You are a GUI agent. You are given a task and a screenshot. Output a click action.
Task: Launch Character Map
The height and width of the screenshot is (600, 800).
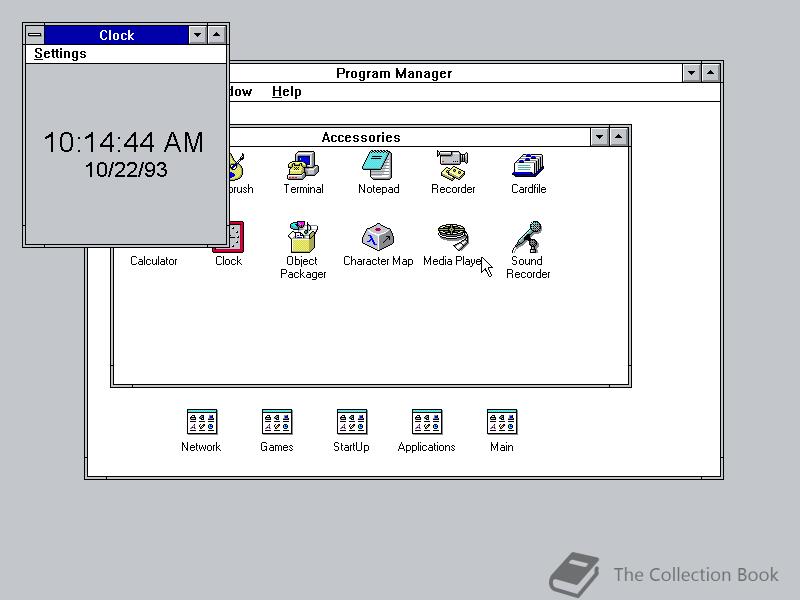[x=378, y=238]
